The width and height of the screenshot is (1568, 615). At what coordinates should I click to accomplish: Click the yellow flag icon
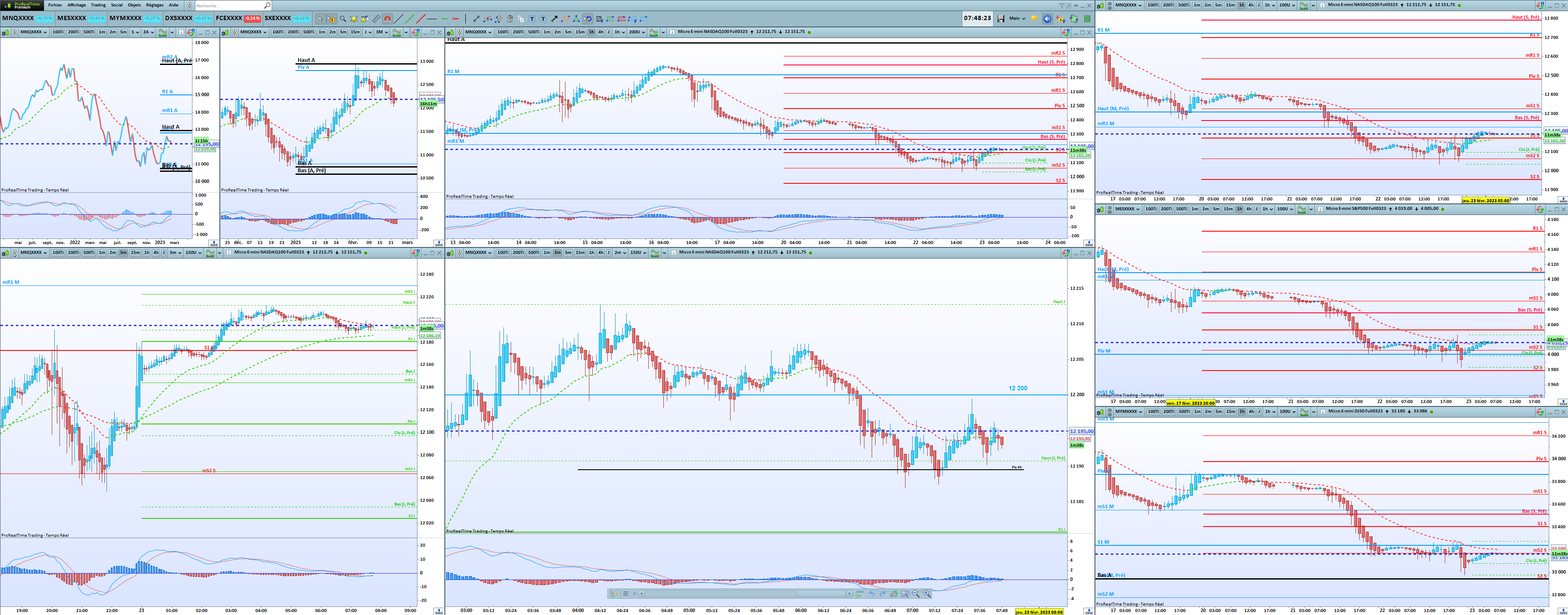tap(1033, 18)
